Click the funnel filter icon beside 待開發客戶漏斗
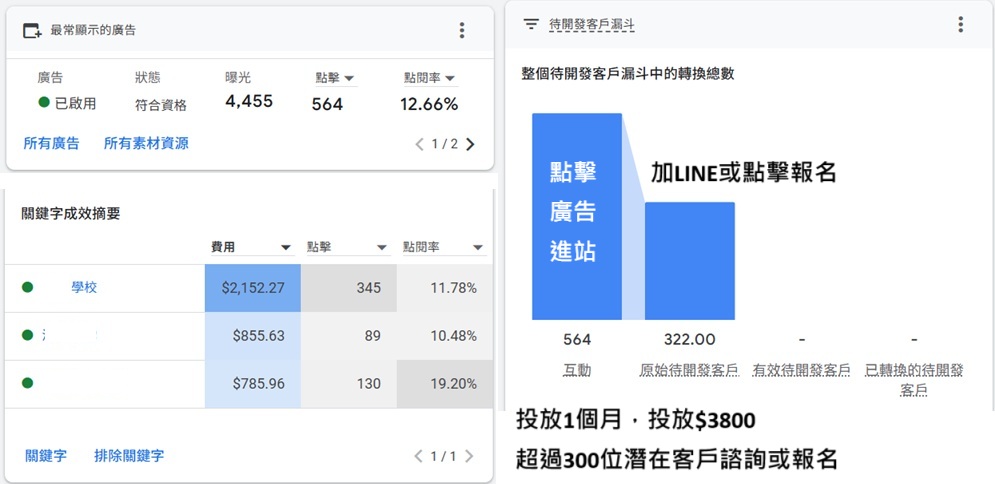Viewport: 995px width, 484px height. point(531,24)
